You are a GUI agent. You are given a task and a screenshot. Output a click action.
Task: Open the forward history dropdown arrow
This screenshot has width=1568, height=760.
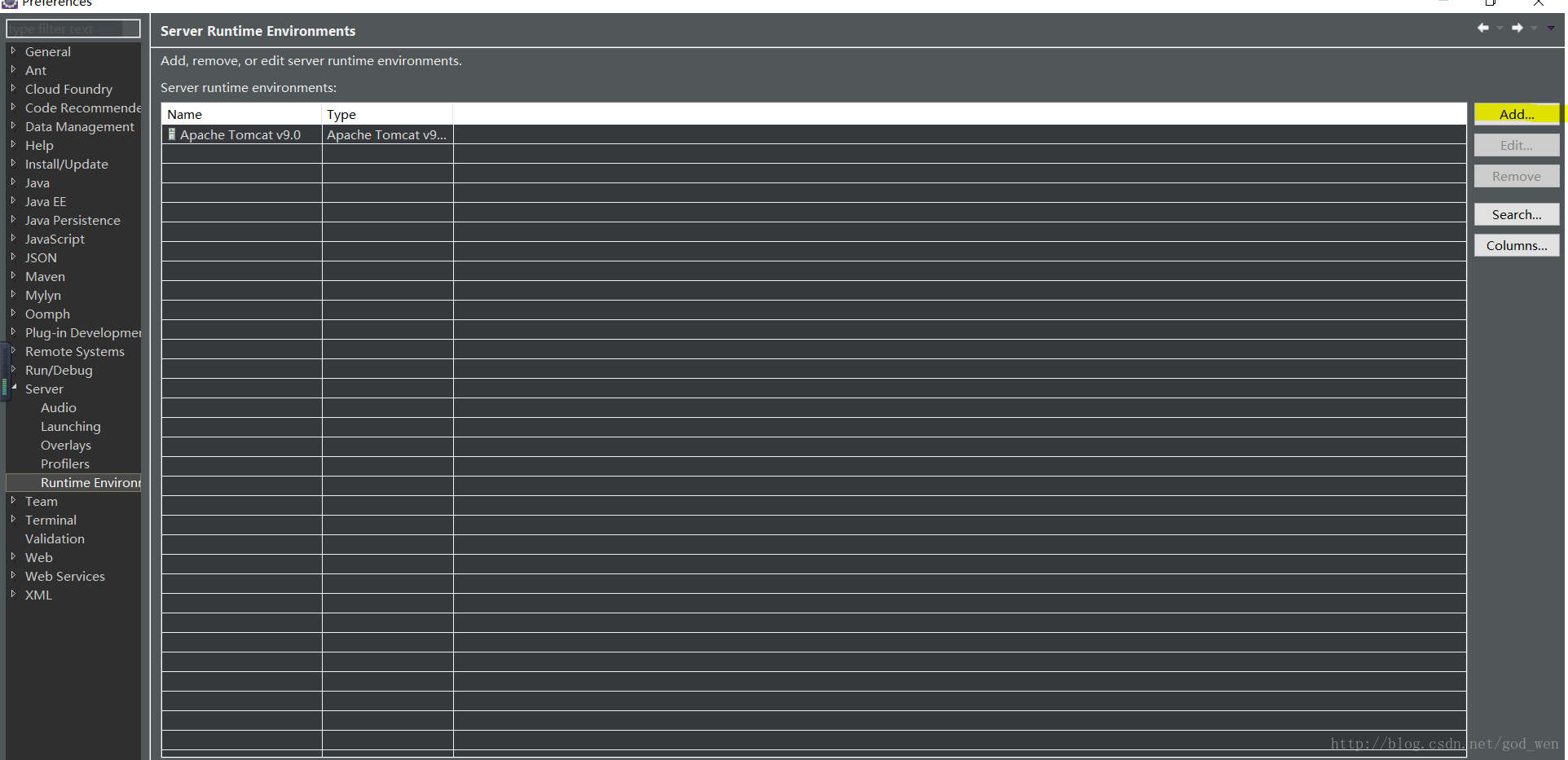[1534, 29]
